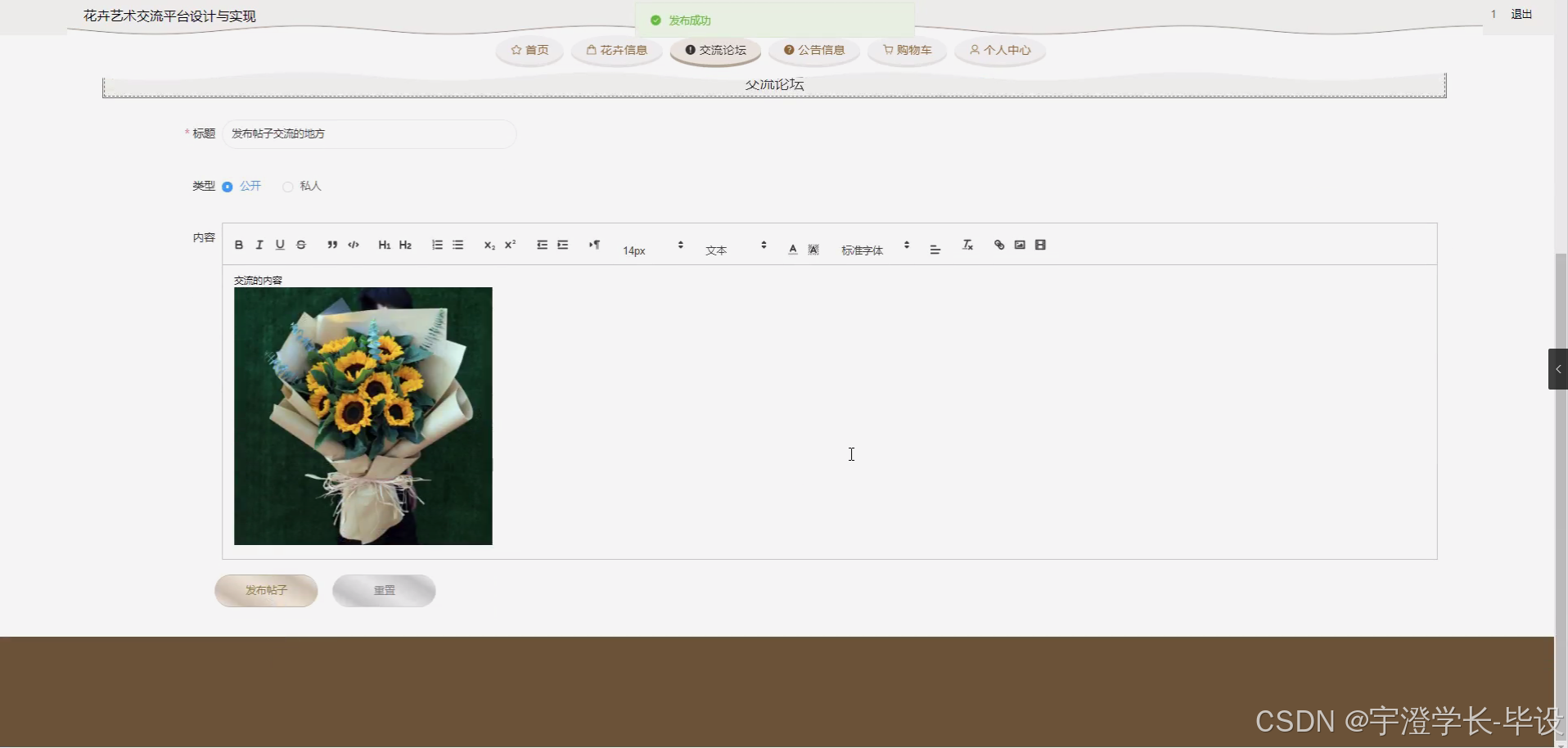Toggle subscript formatting
The image size is (1568, 748).
coord(488,245)
